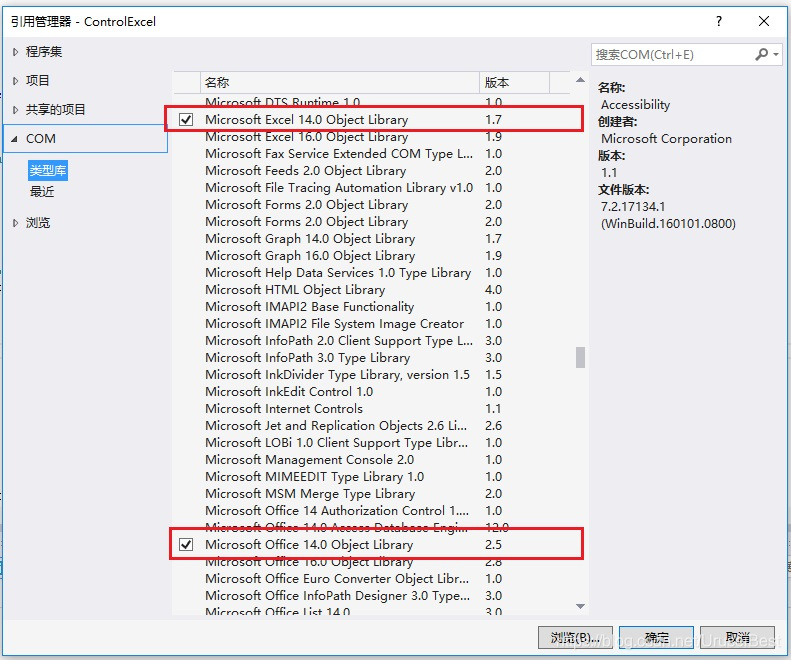Select Microsoft MIMEEDIT Type Library 1.0 row
The height and width of the screenshot is (660, 791).
[373, 477]
